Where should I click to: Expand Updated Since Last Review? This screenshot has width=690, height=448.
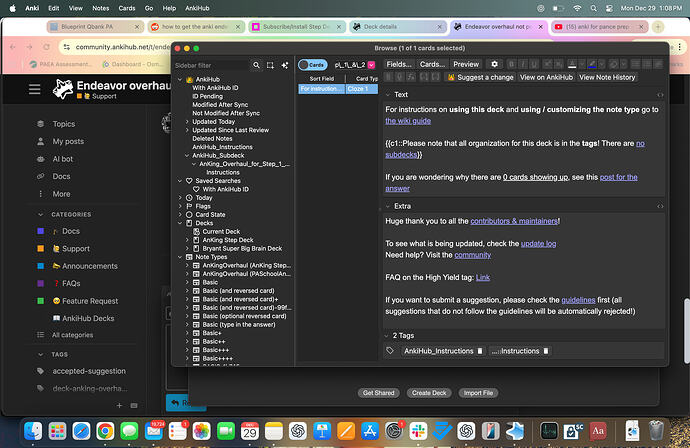(x=187, y=130)
